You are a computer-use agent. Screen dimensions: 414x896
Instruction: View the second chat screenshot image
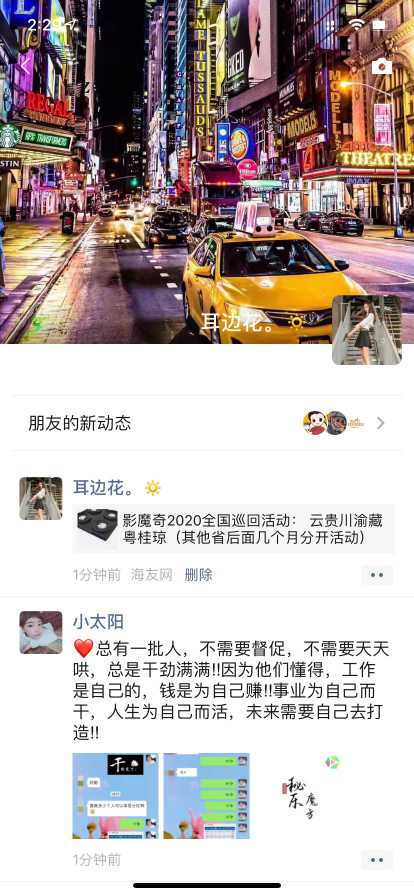tap(206, 795)
